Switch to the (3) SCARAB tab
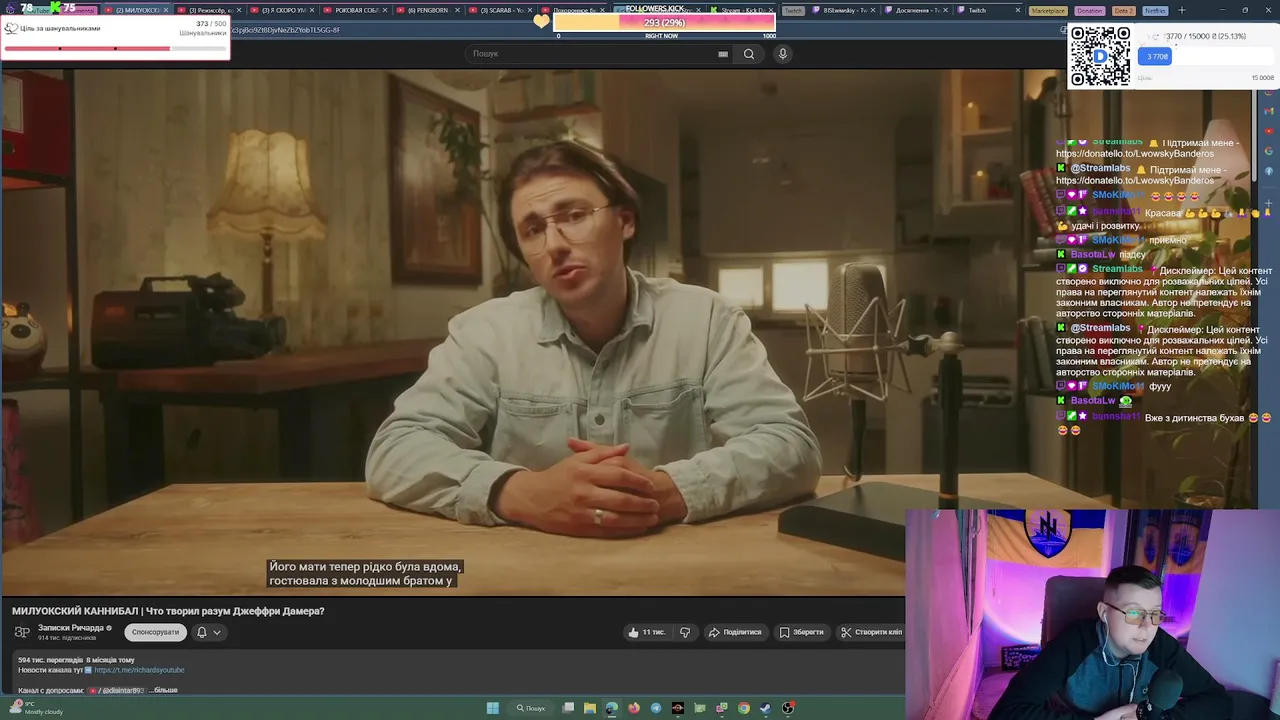 point(502,10)
